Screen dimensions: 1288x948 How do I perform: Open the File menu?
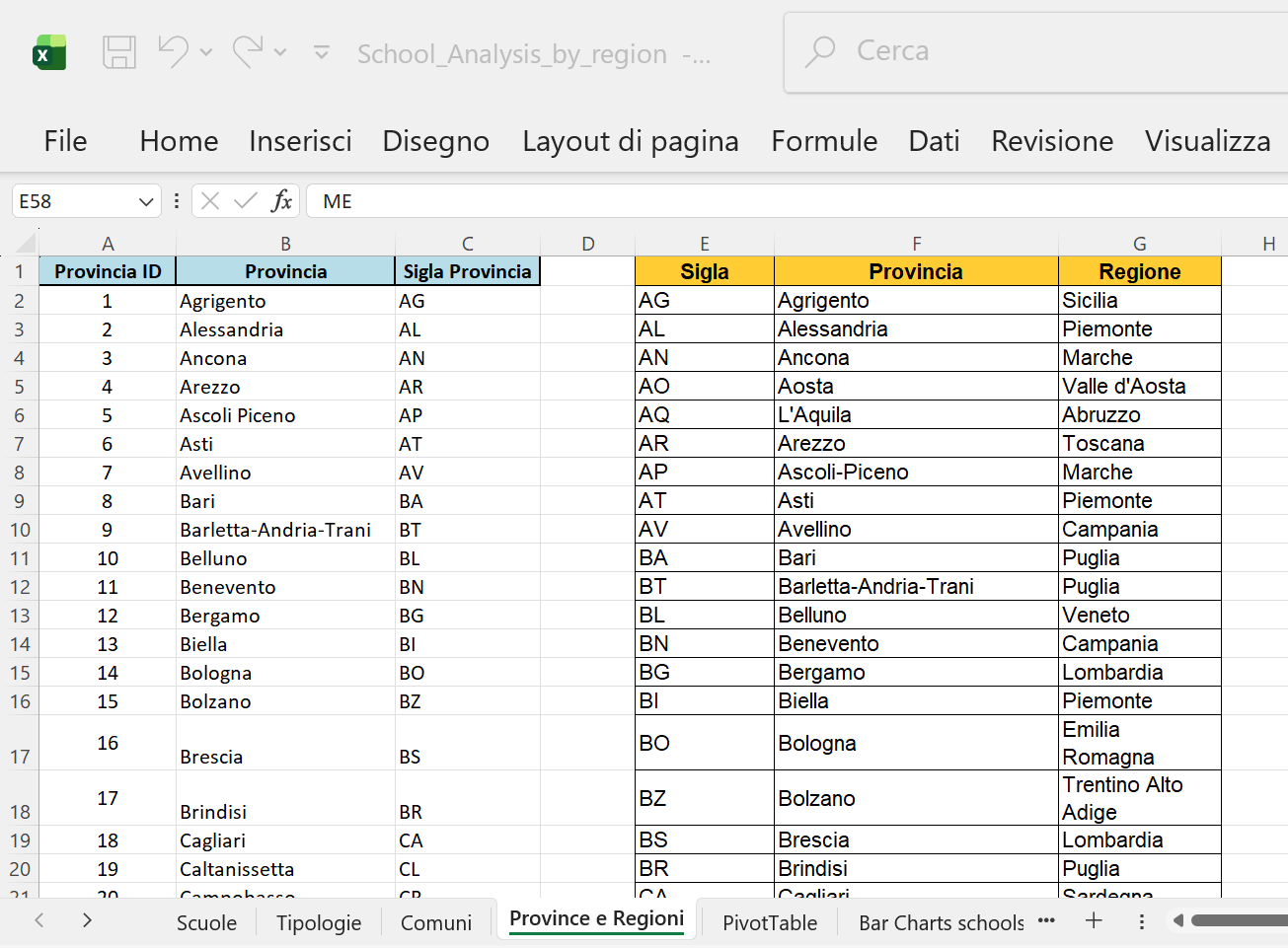(x=64, y=141)
